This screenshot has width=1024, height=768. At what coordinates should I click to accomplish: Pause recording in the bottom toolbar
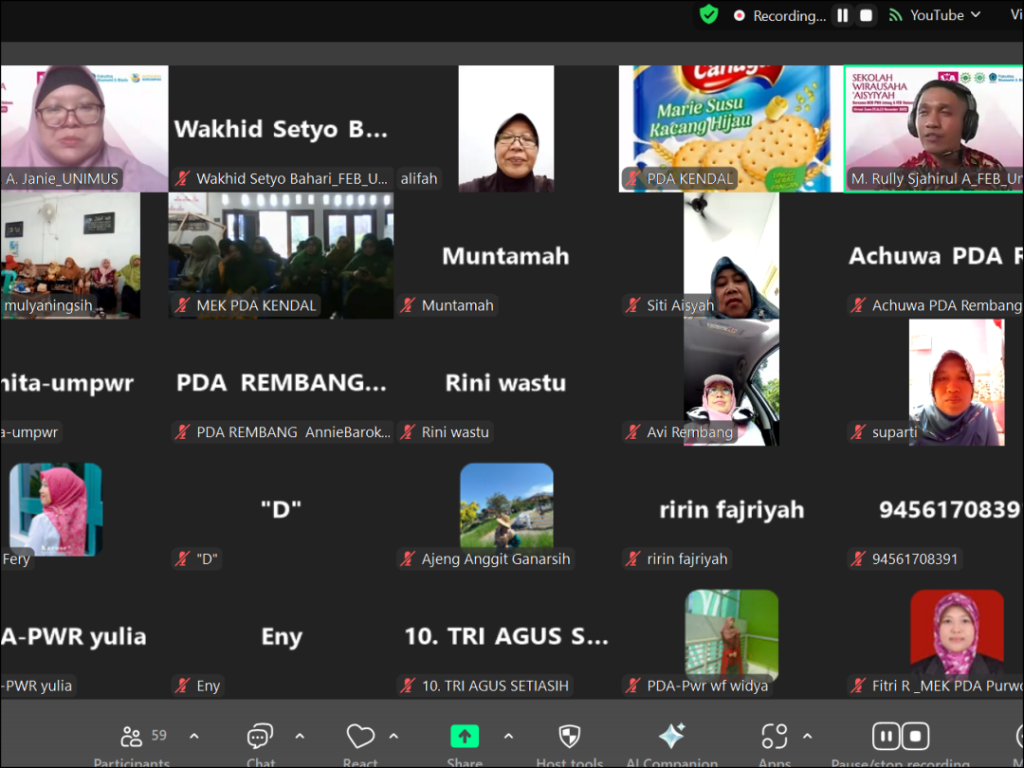click(x=886, y=737)
